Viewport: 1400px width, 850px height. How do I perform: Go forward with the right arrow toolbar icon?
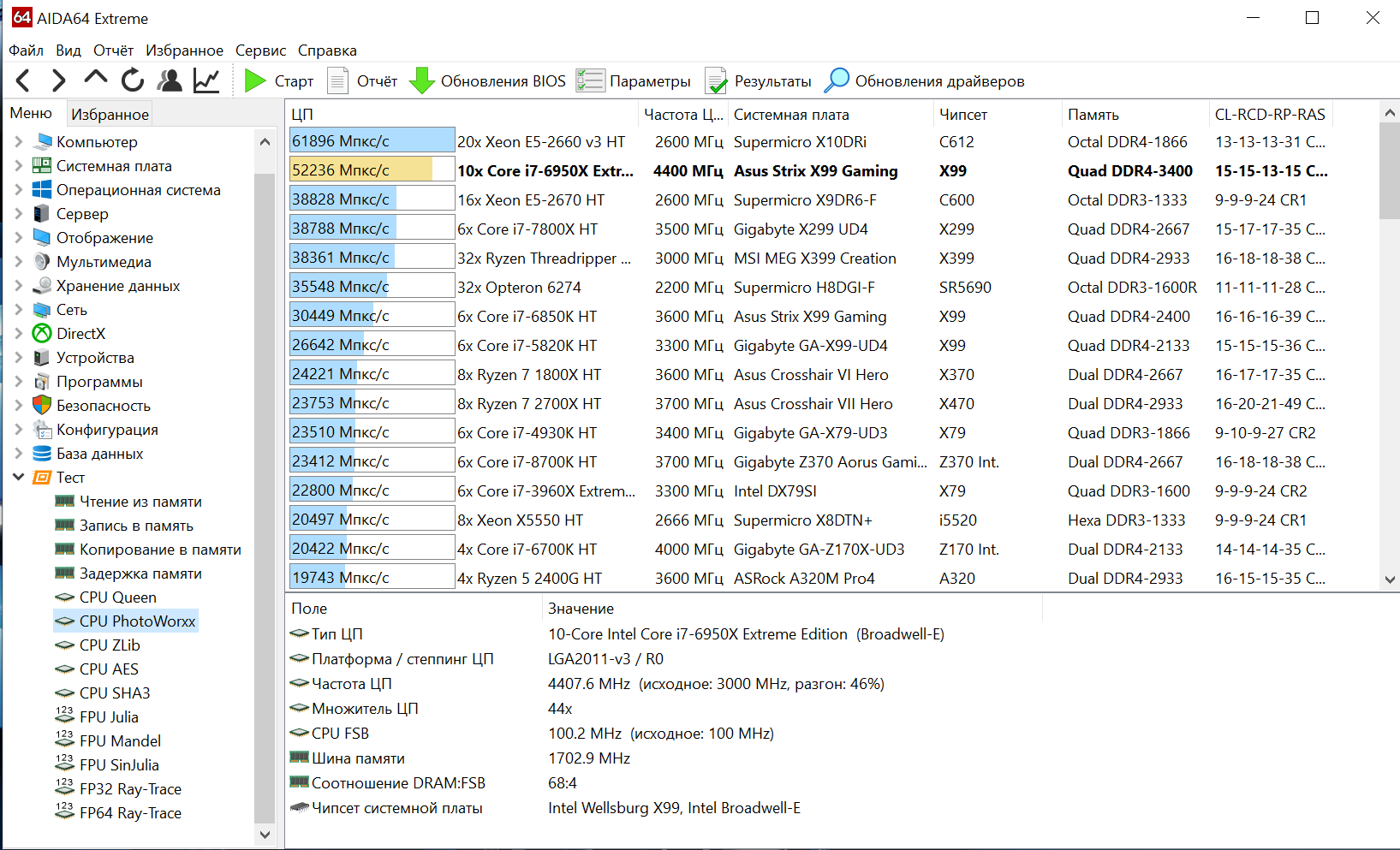coord(58,81)
